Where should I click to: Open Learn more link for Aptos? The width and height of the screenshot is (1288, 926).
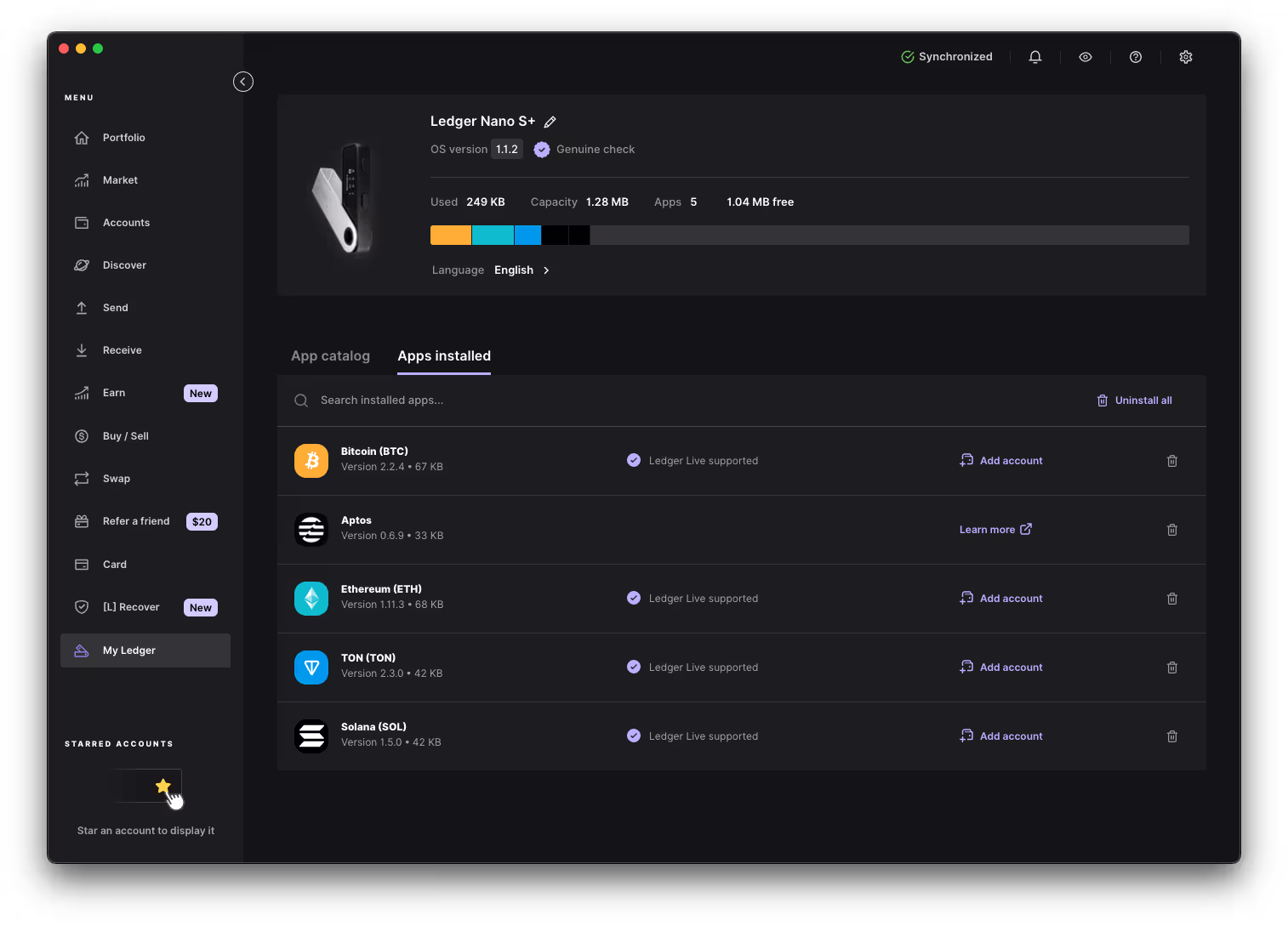995,530
